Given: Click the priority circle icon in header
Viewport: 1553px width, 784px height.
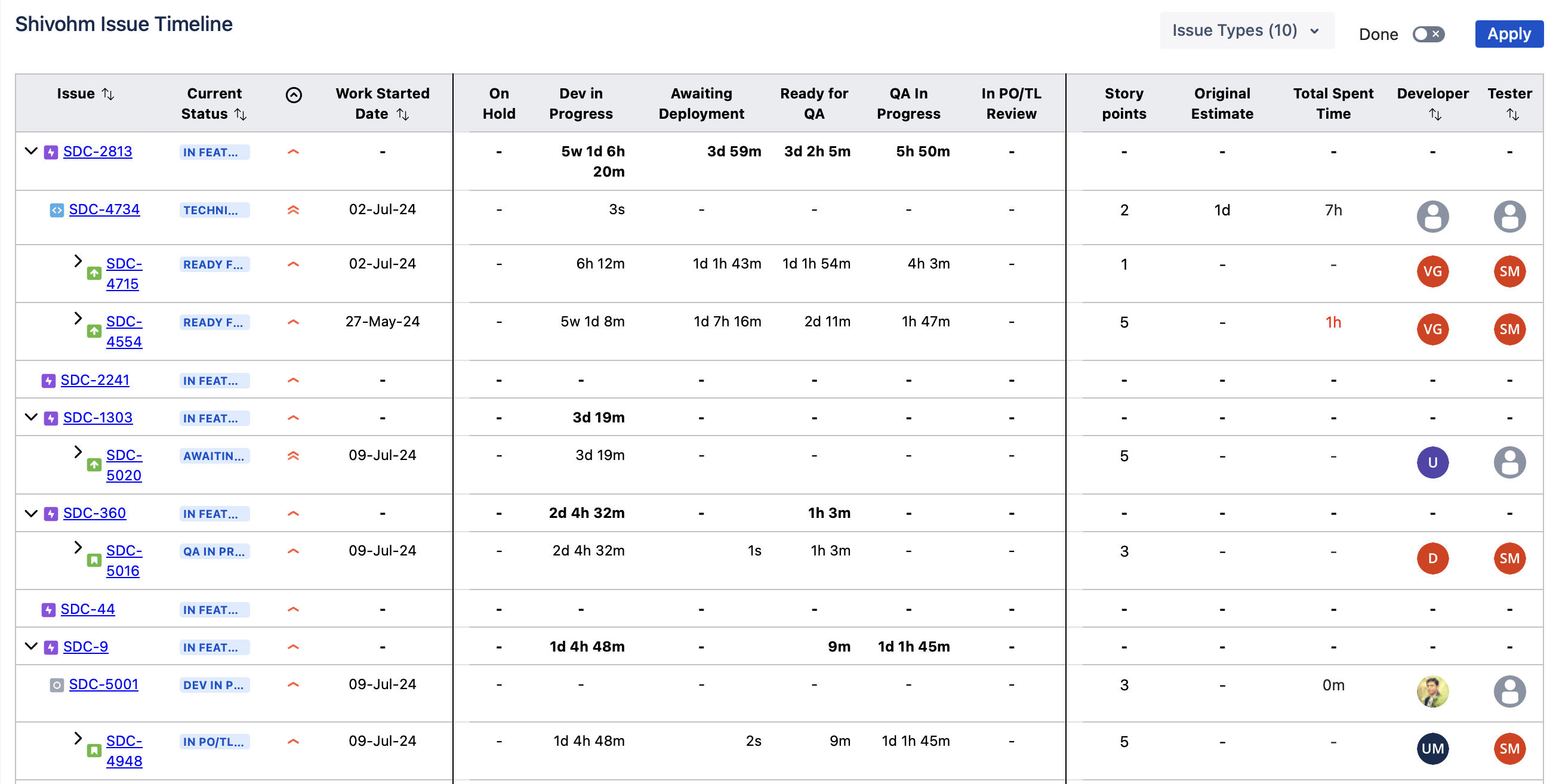Looking at the screenshot, I should click(294, 95).
